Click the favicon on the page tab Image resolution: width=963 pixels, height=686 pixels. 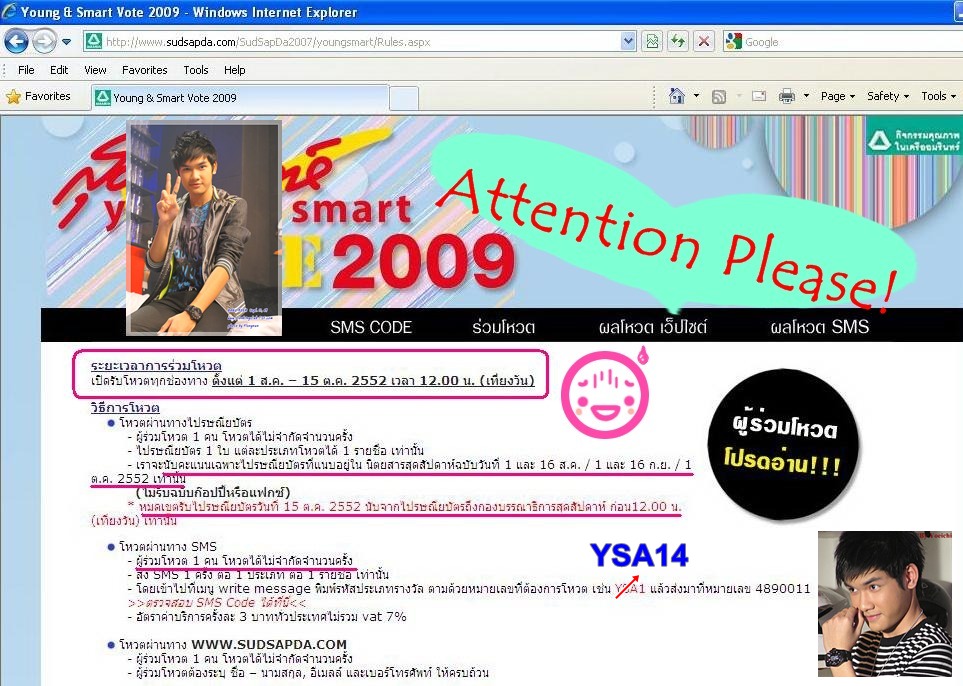[103, 98]
